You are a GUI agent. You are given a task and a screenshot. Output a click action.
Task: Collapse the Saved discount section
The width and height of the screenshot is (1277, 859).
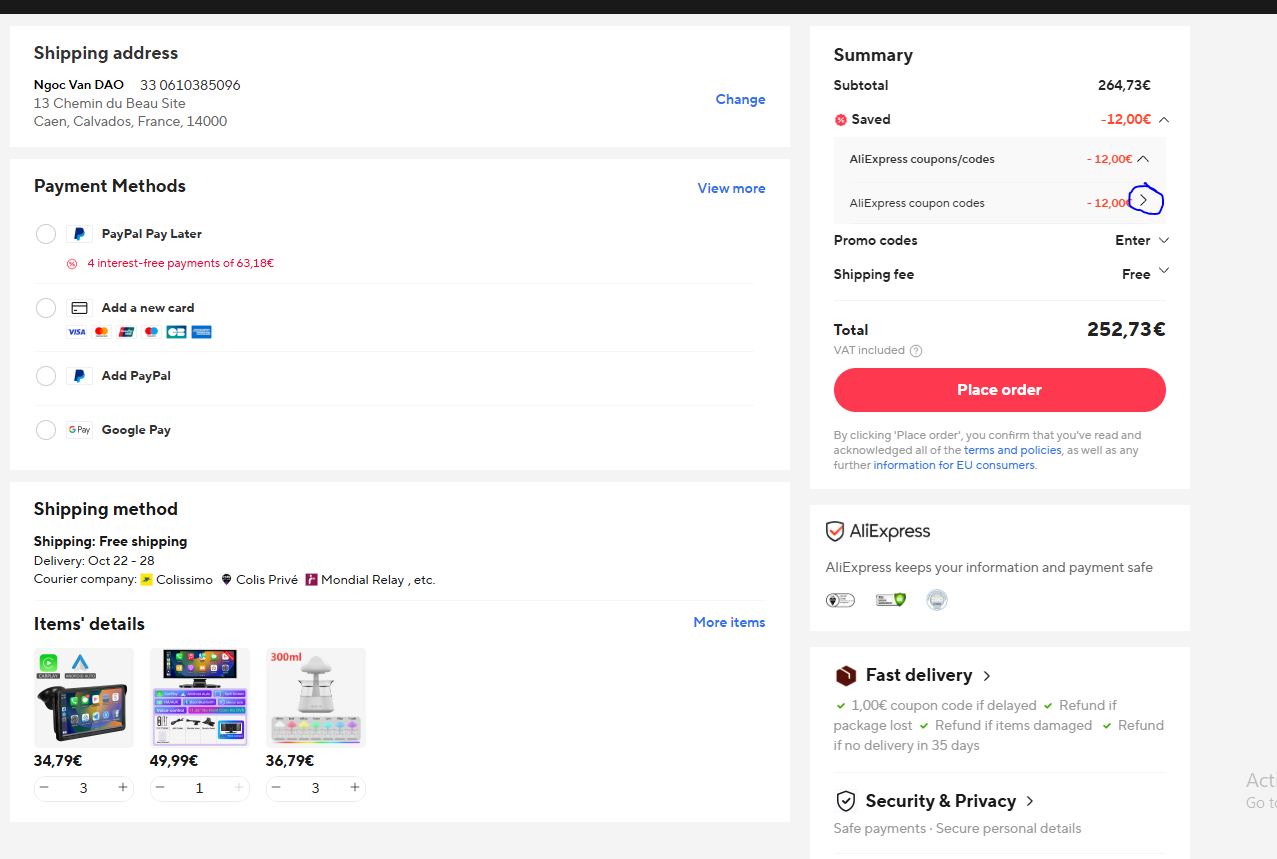point(1163,120)
